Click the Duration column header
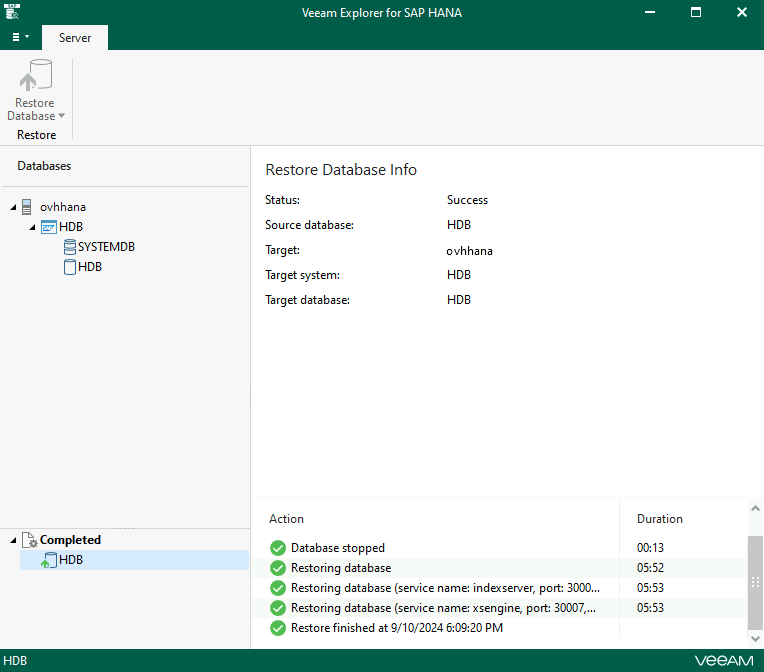The image size is (764, 672). tap(660, 519)
